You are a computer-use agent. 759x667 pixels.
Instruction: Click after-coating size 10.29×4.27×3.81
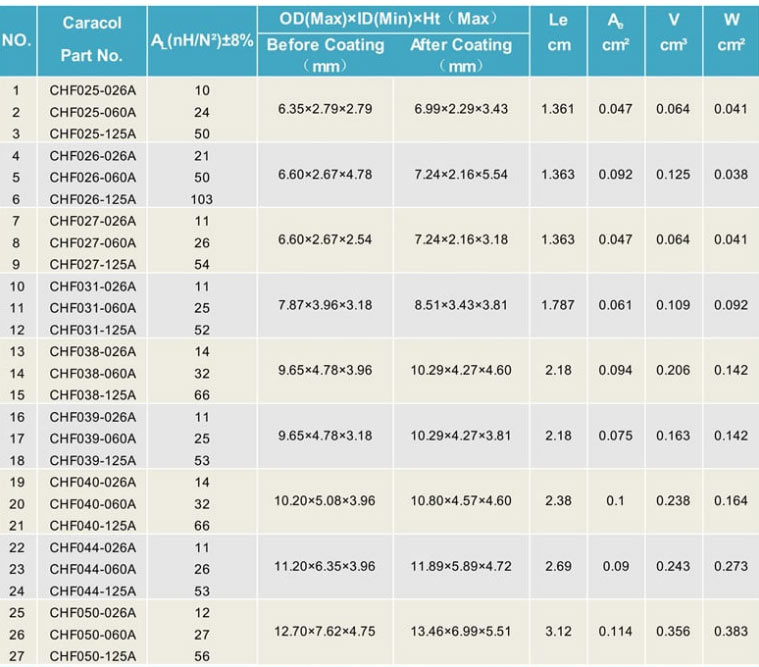(461, 436)
